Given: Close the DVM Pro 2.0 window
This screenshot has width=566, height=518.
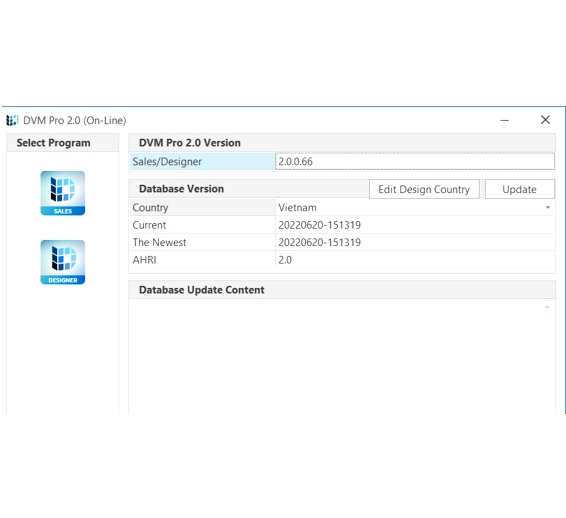Looking at the screenshot, I should (545, 120).
